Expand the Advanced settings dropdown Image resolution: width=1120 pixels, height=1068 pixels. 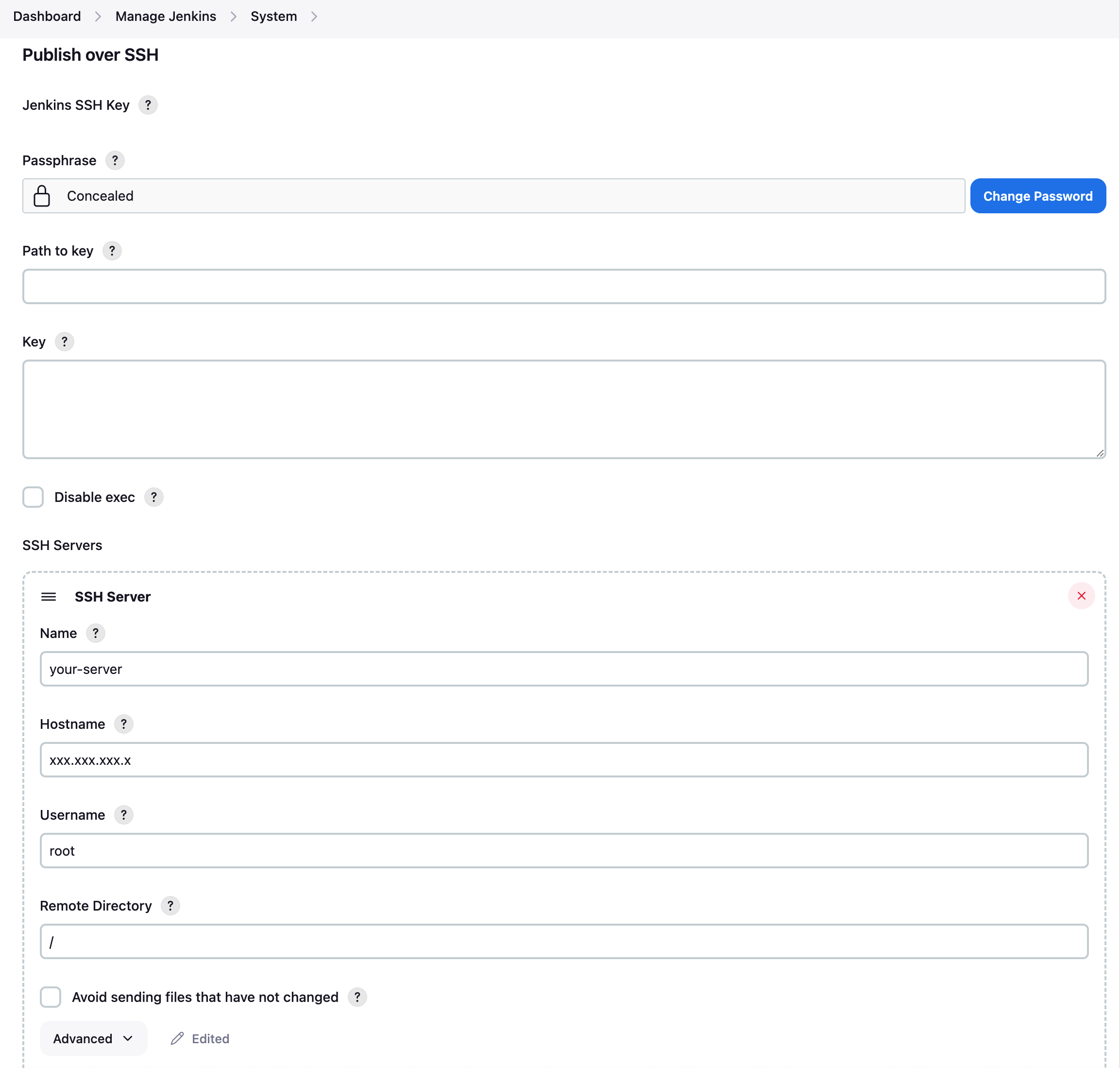pos(93,1038)
